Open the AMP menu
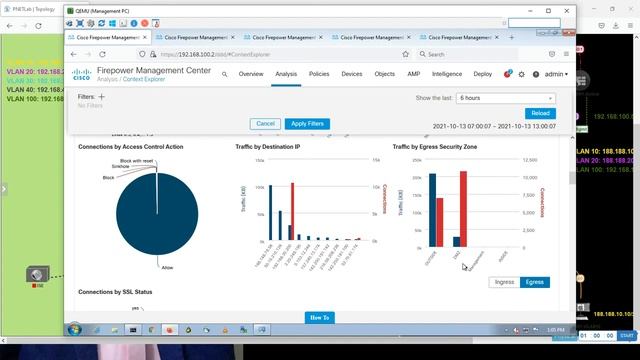 point(413,74)
